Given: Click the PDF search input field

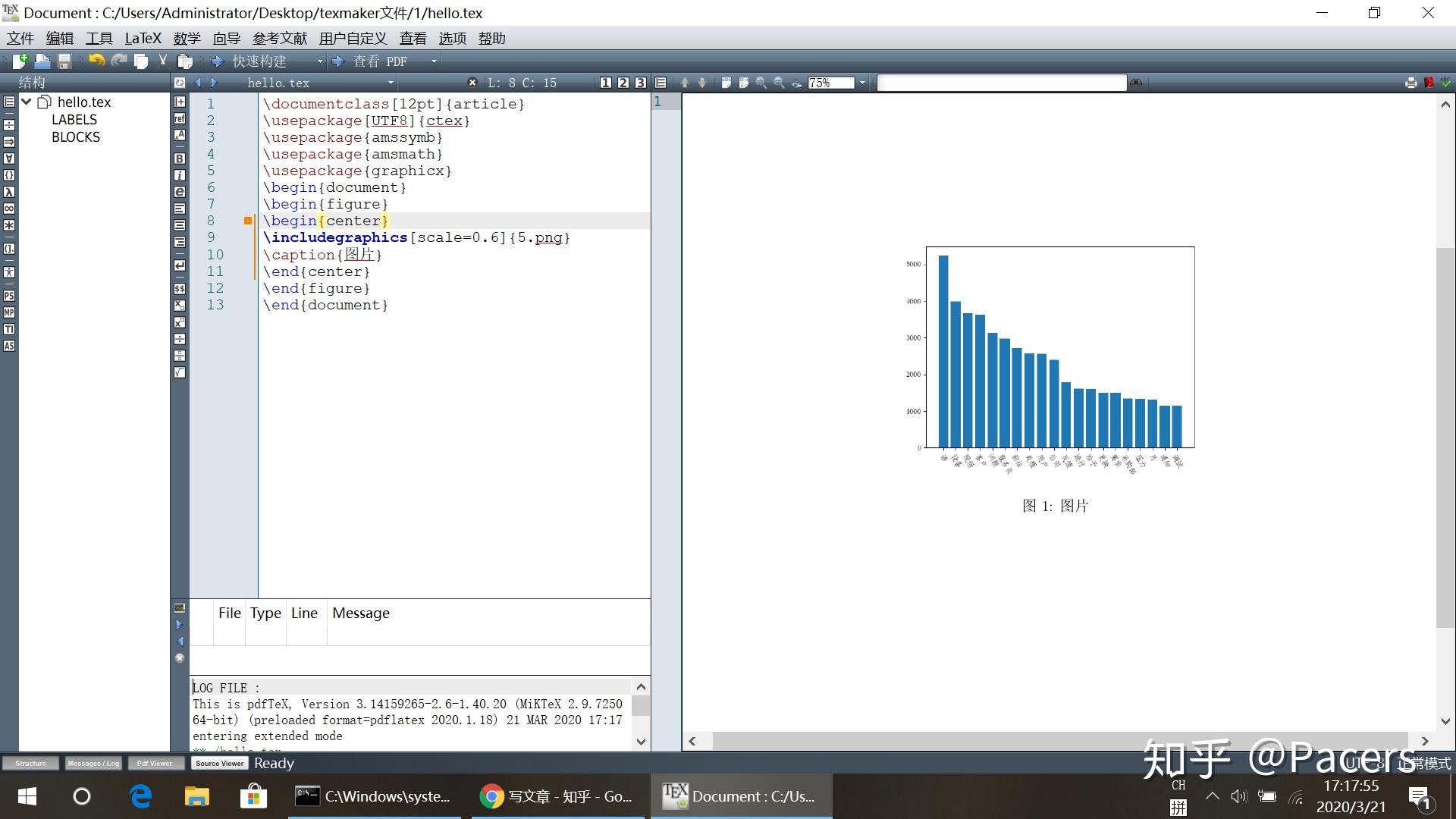Looking at the screenshot, I should coord(1001,83).
